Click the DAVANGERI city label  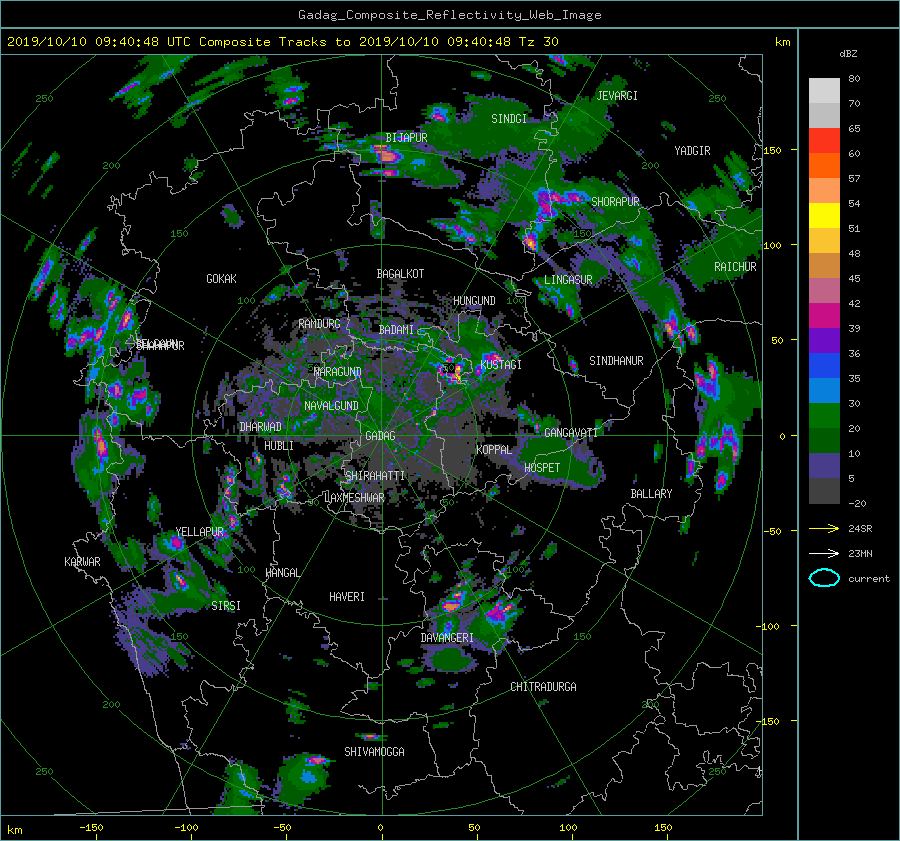(447, 638)
